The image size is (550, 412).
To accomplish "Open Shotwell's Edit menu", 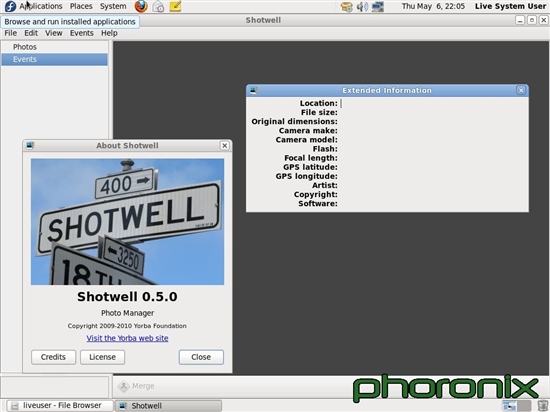I will point(31,33).
